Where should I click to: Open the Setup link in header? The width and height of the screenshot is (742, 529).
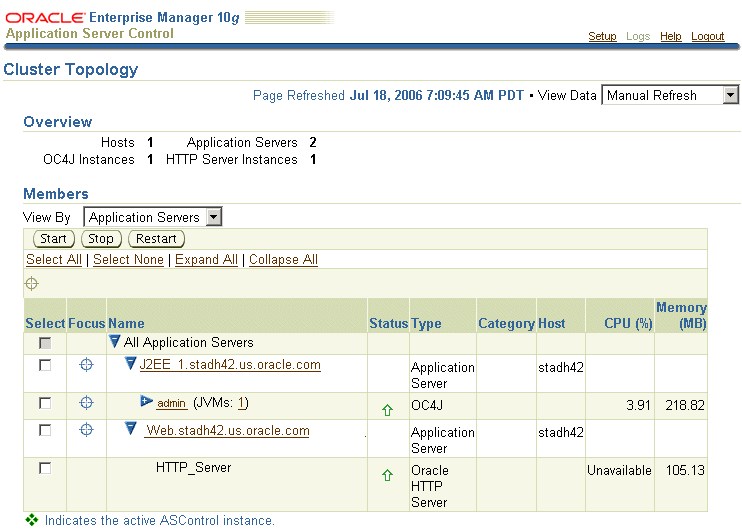pyautogui.click(x=602, y=36)
